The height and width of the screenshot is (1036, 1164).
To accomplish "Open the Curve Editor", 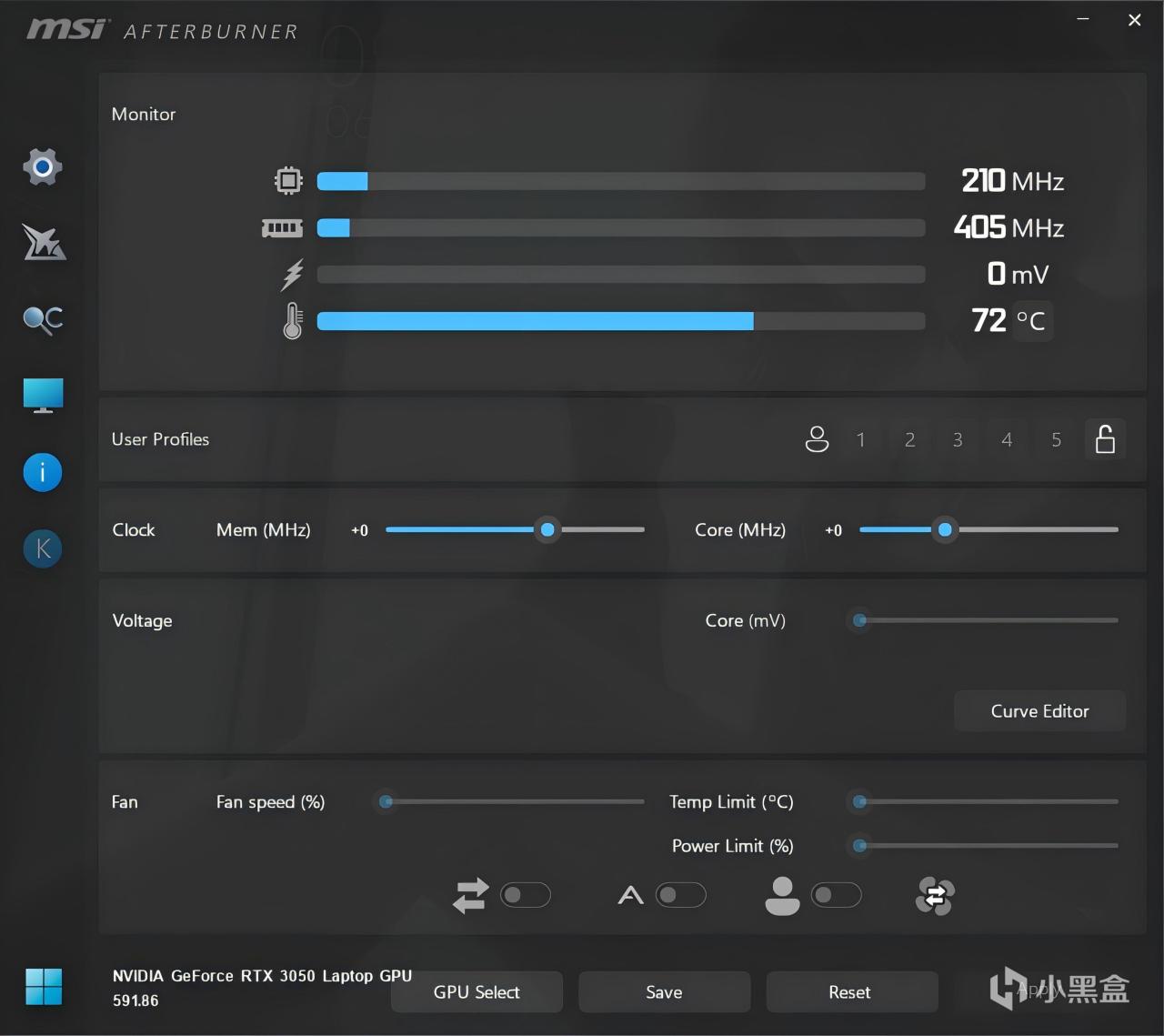I will [1039, 711].
